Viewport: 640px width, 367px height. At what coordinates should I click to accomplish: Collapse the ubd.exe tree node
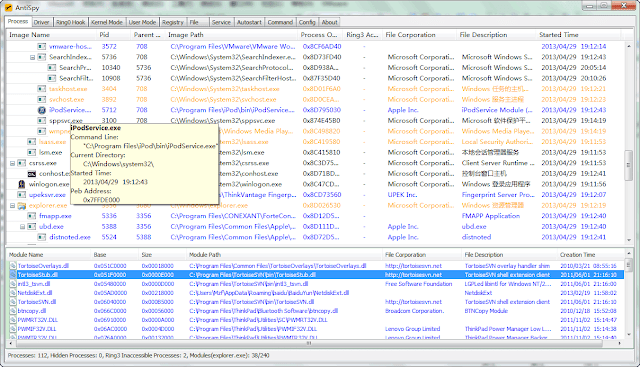coord(22,227)
